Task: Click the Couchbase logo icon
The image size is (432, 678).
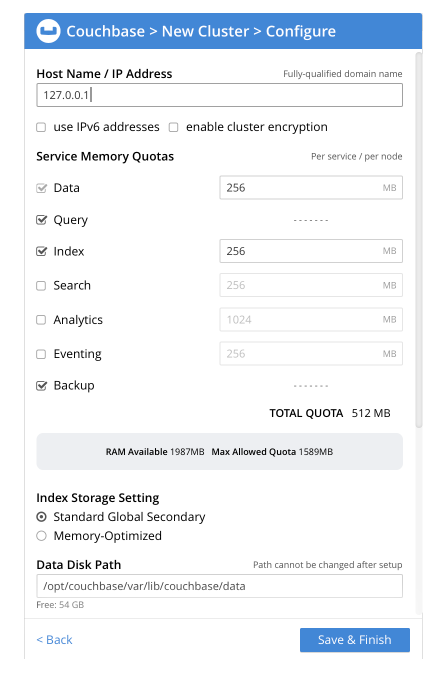Action: pos(48,31)
